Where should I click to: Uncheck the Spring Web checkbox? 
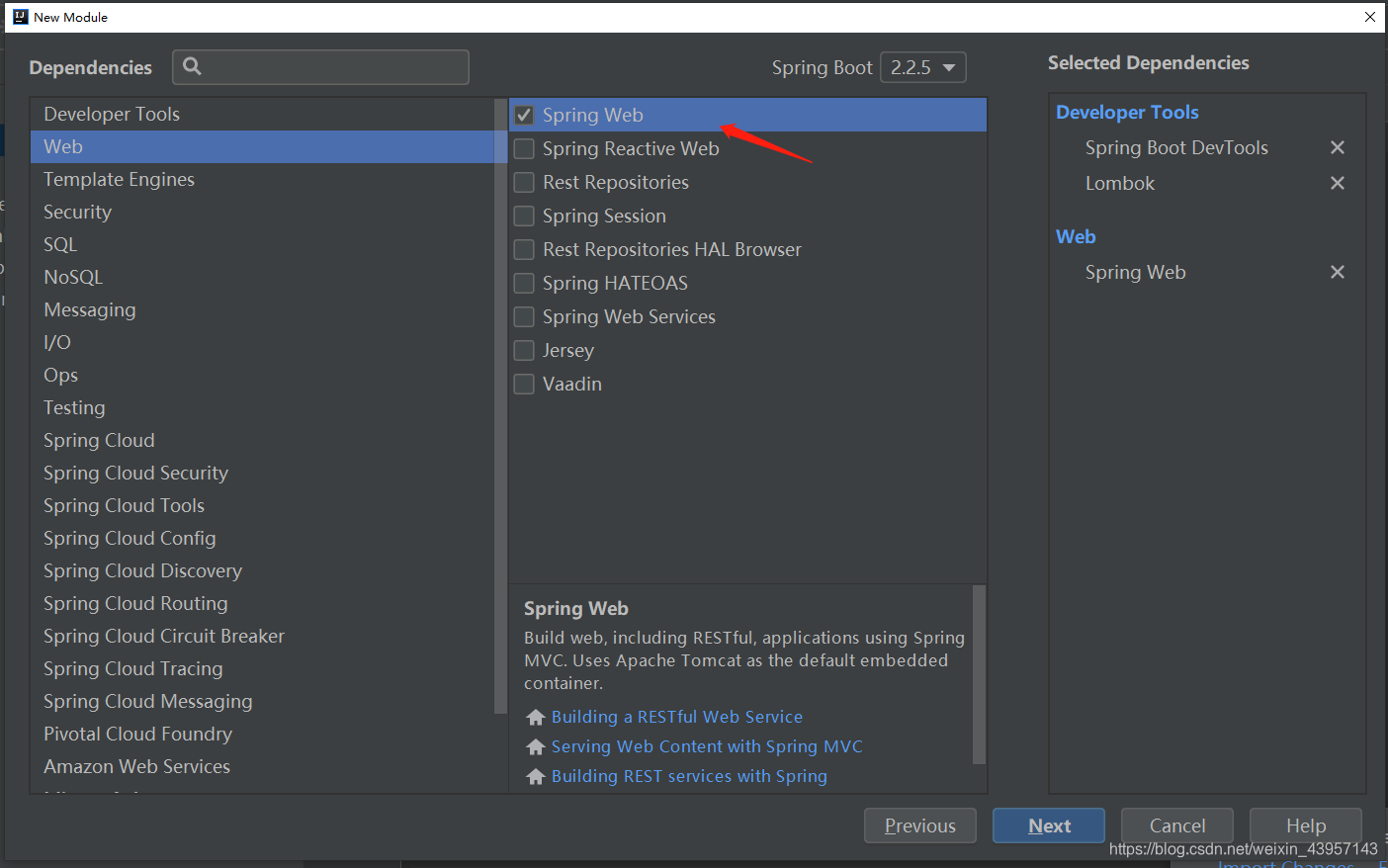pyautogui.click(x=525, y=115)
